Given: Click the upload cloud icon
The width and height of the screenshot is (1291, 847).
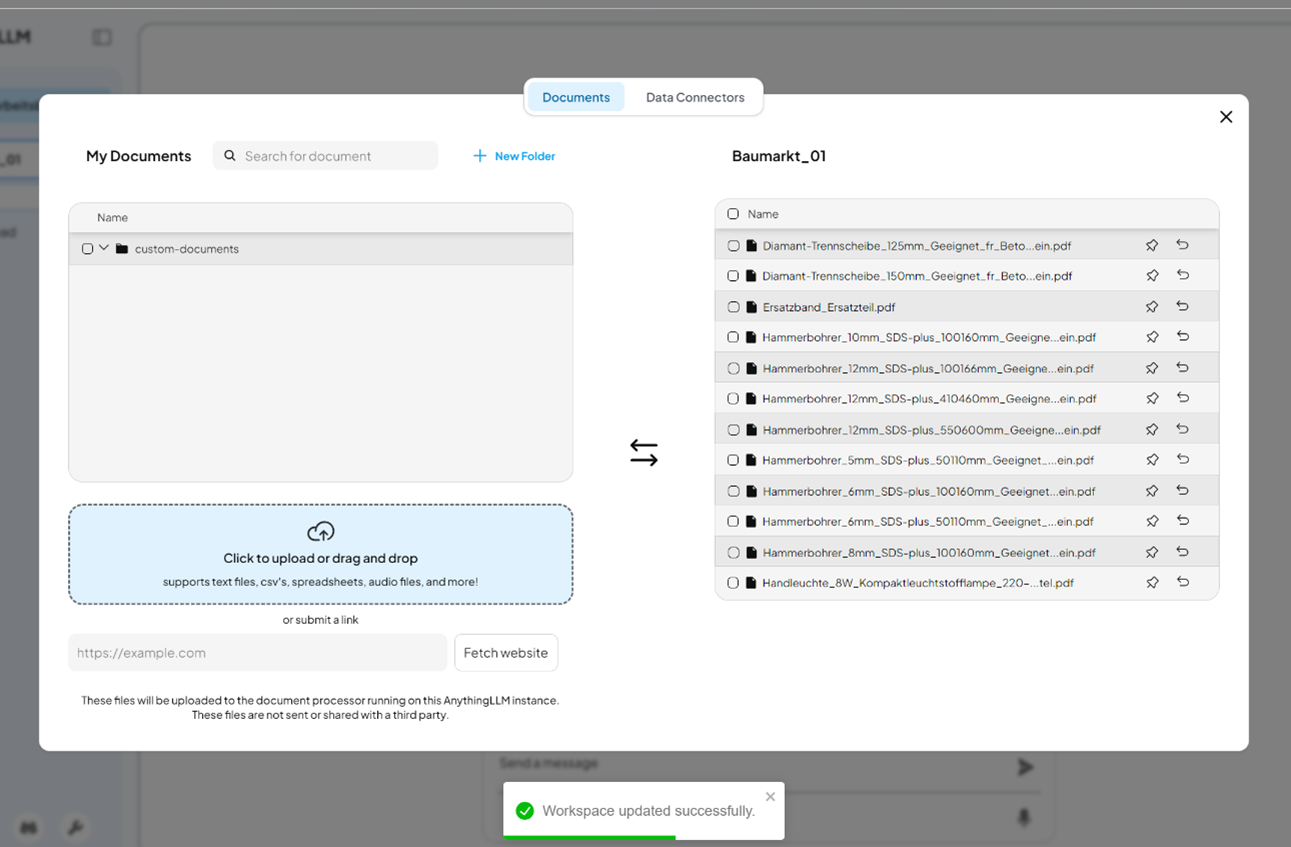Looking at the screenshot, I should click(x=320, y=531).
